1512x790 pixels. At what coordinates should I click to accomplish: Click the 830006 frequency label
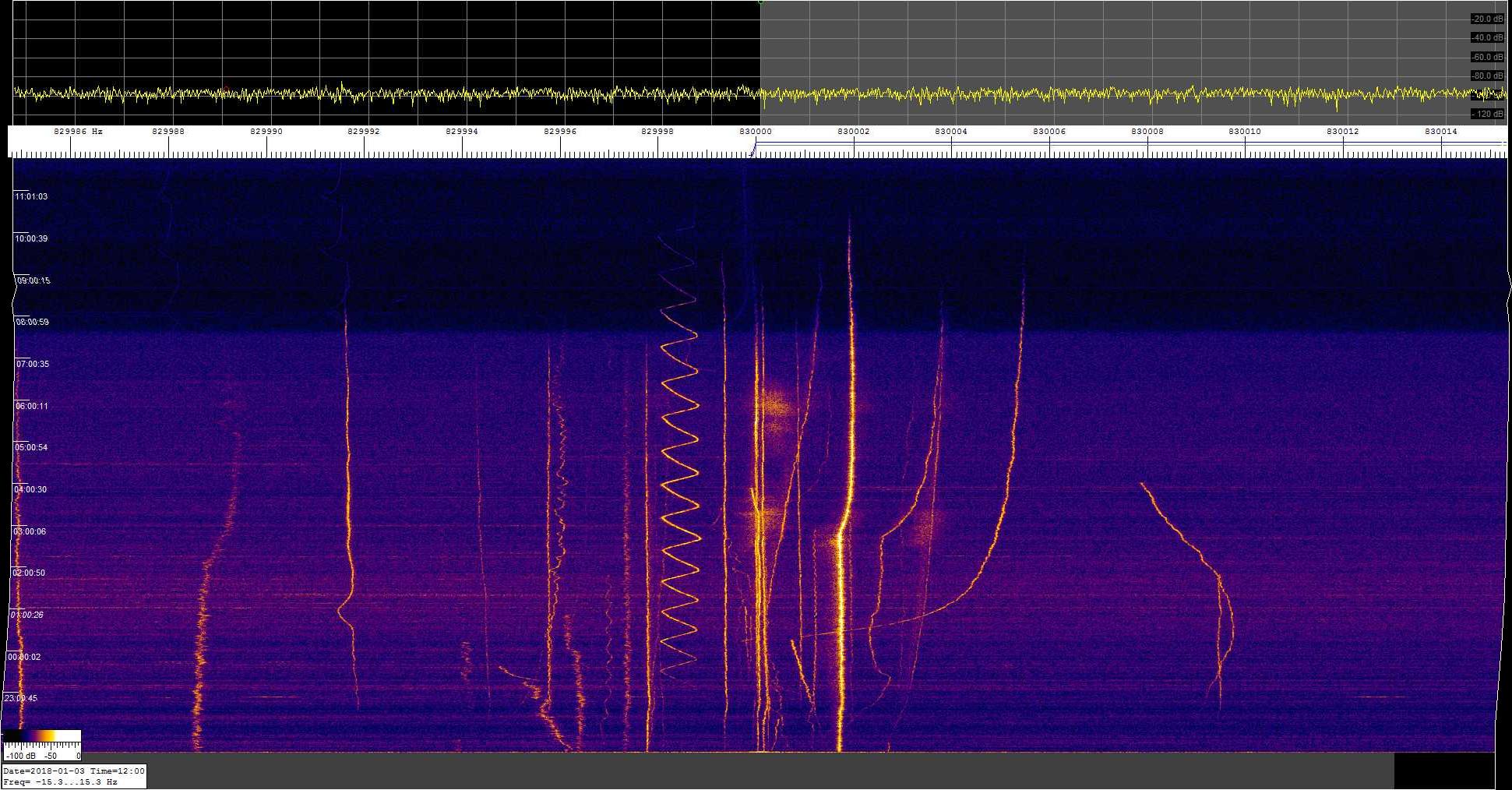point(1049,132)
